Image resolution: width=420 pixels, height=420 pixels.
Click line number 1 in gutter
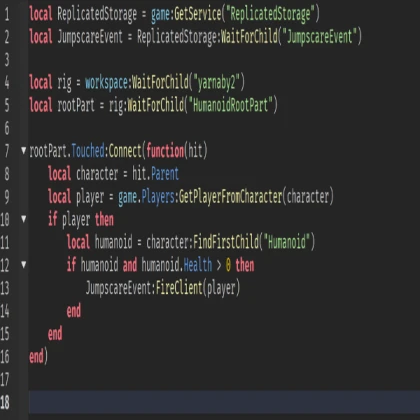(7, 14)
